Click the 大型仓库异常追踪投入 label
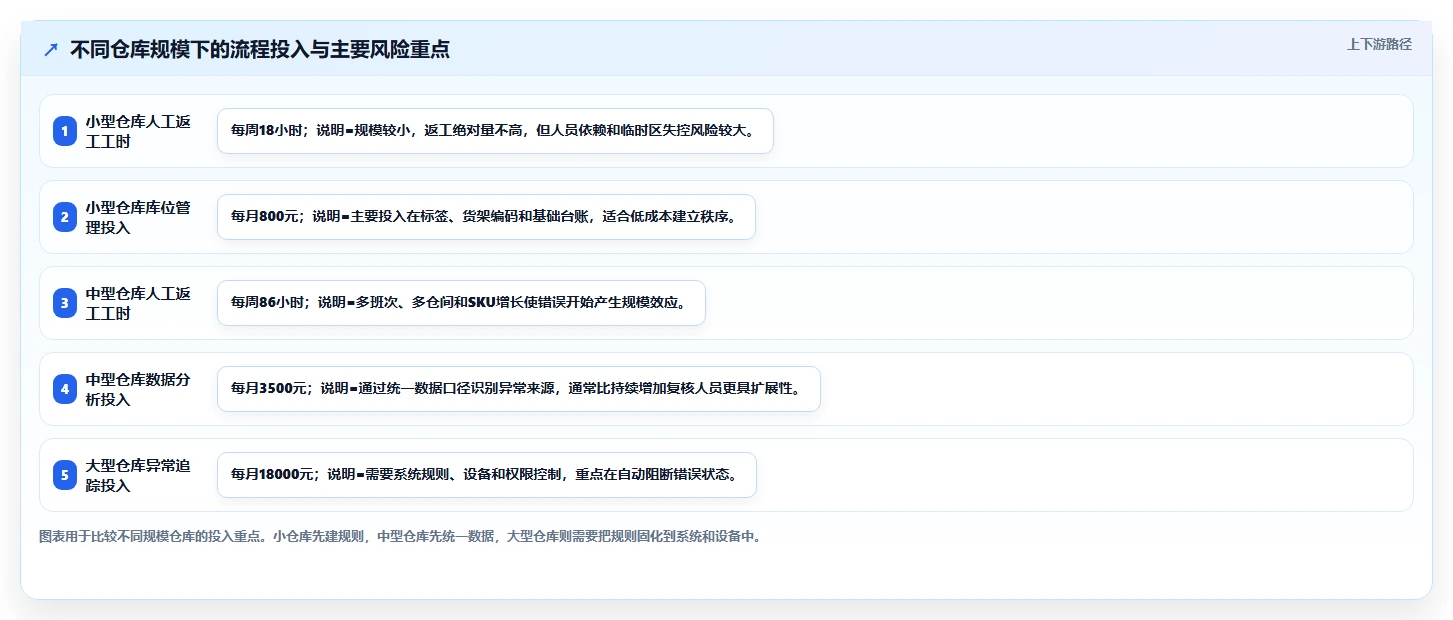The width and height of the screenshot is (1453, 620). 138,475
